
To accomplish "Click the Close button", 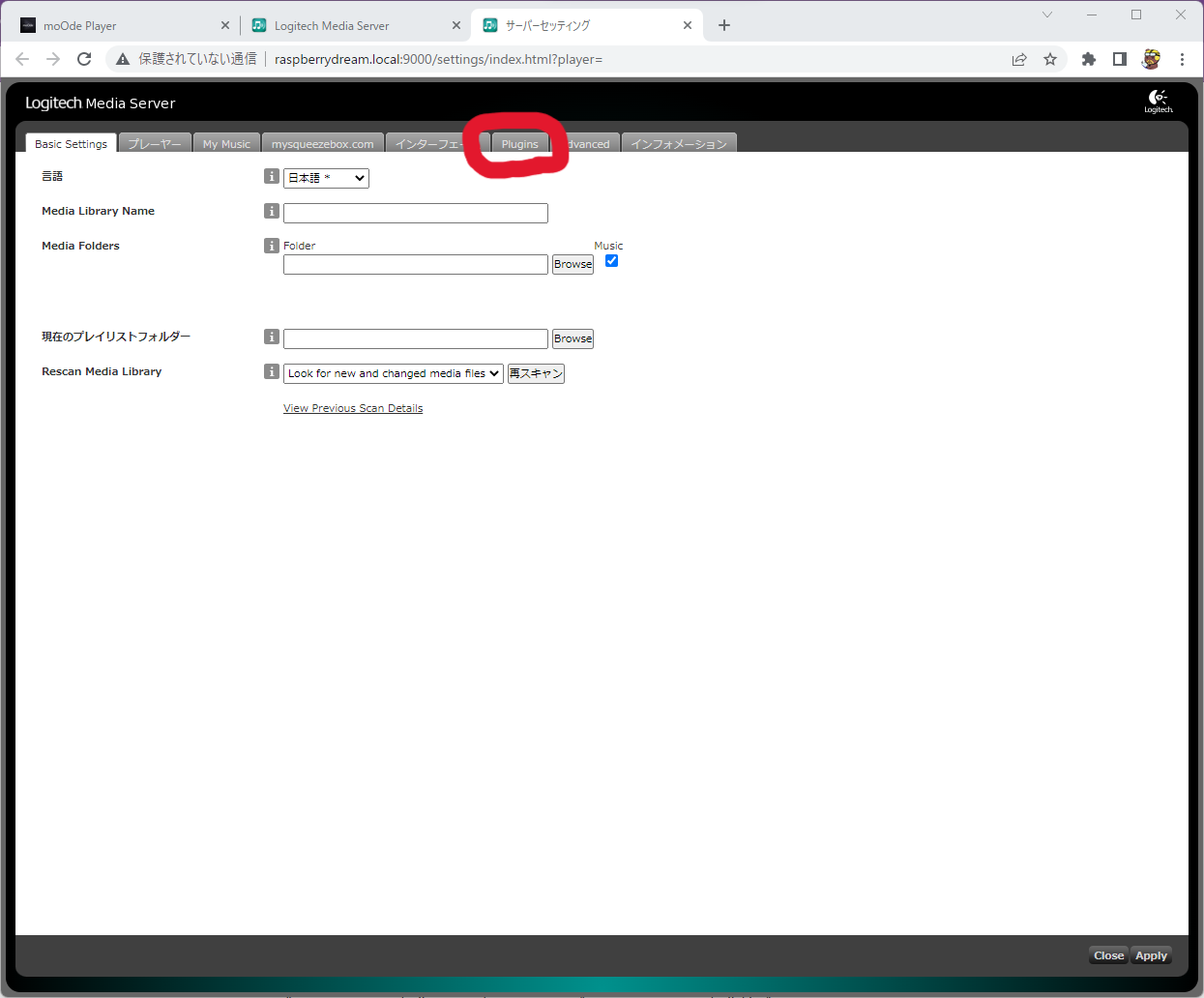I will click(x=1108, y=955).
